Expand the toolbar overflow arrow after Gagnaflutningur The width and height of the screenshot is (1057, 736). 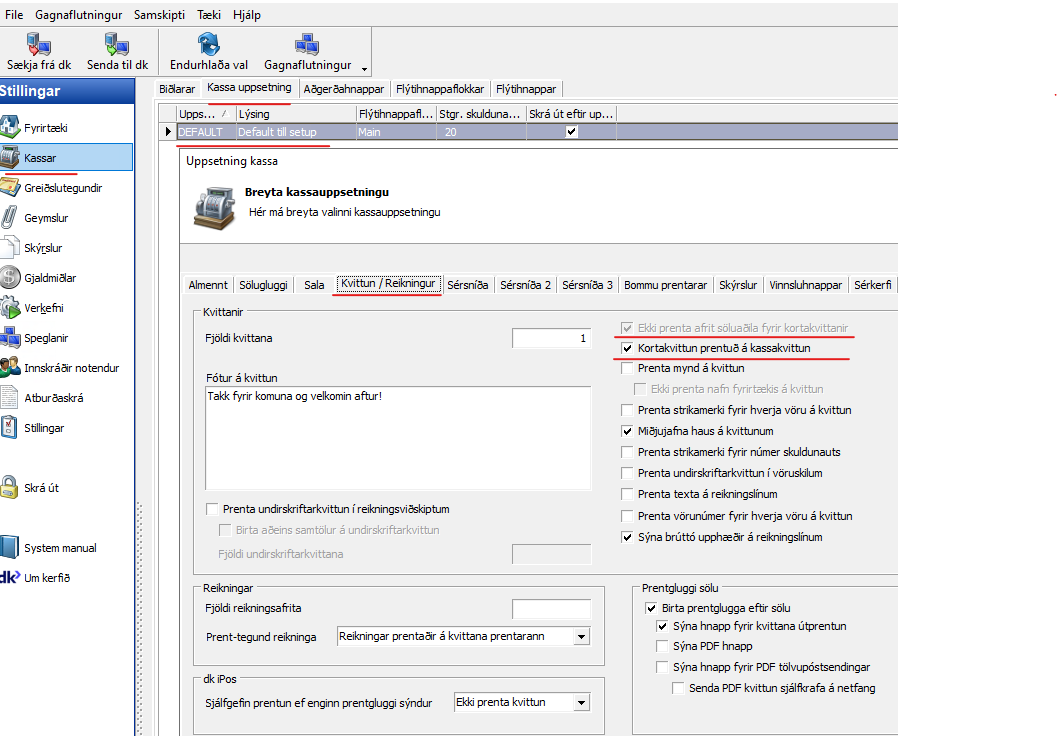364,69
